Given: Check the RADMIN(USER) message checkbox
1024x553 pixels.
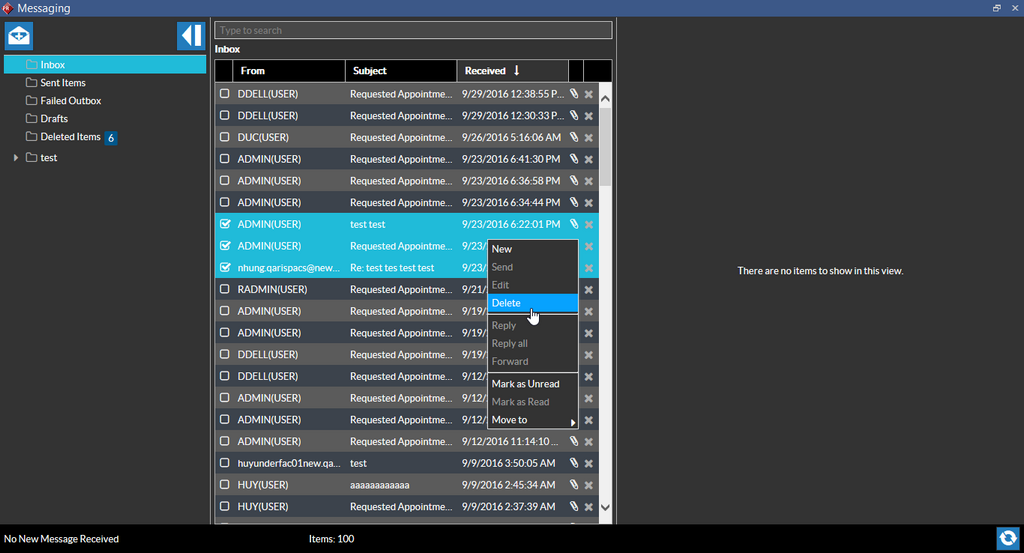Looking at the screenshot, I should (x=225, y=289).
